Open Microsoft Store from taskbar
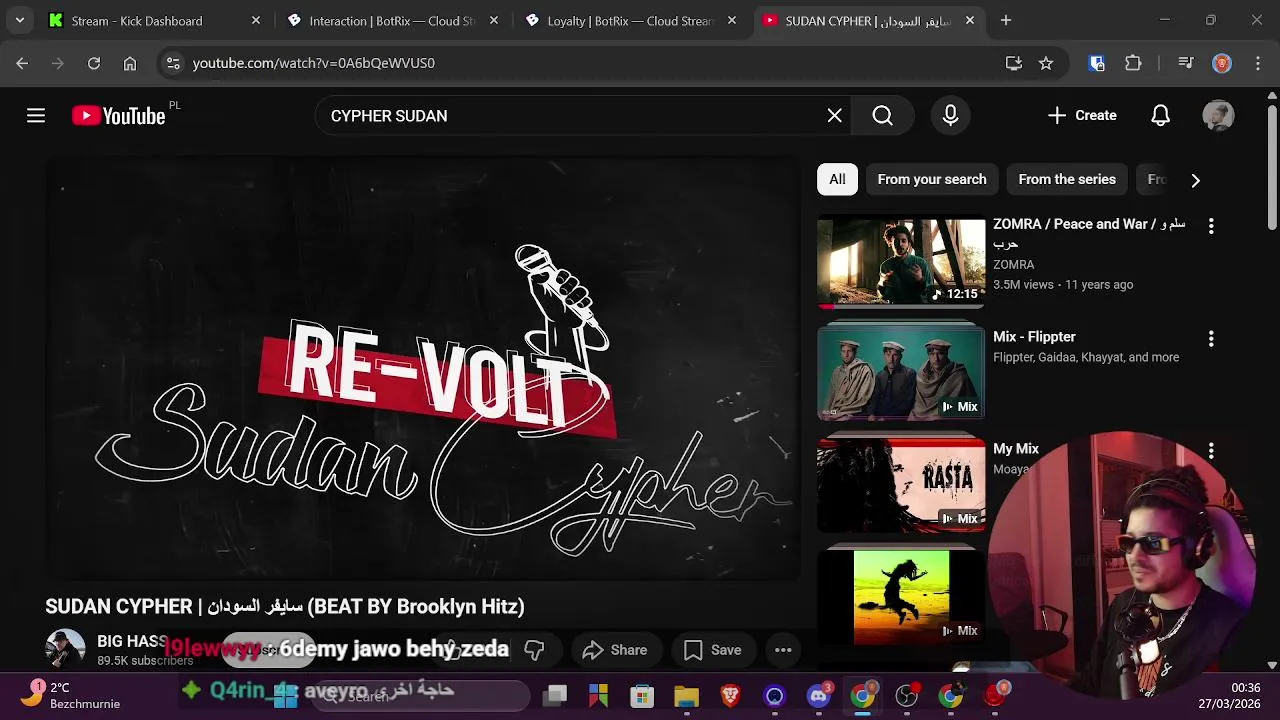The image size is (1280, 720). tap(642, 696)
